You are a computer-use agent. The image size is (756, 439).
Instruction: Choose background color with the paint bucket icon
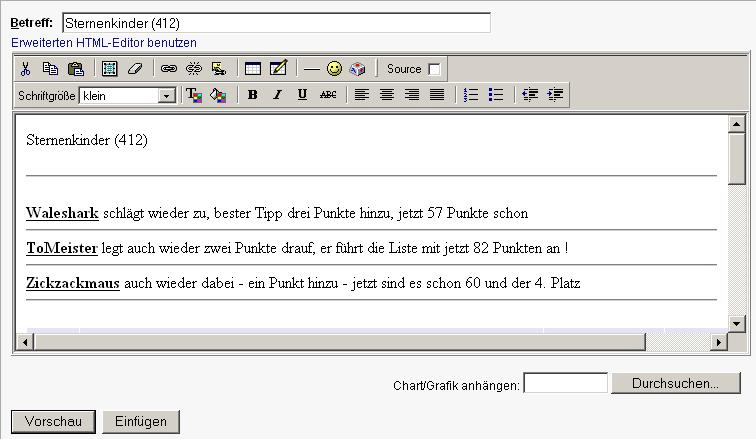tap(218, 95)
